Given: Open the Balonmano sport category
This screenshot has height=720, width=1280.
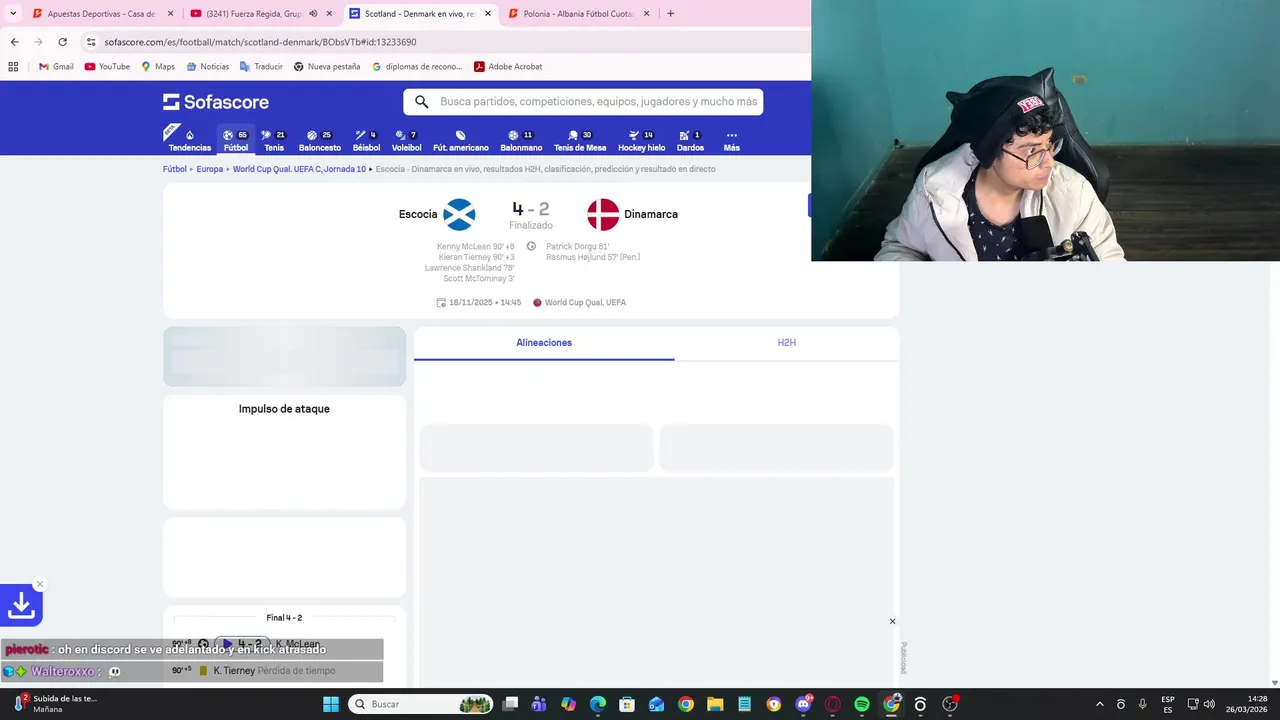Looking at the screenshot, I should point(521,141).
